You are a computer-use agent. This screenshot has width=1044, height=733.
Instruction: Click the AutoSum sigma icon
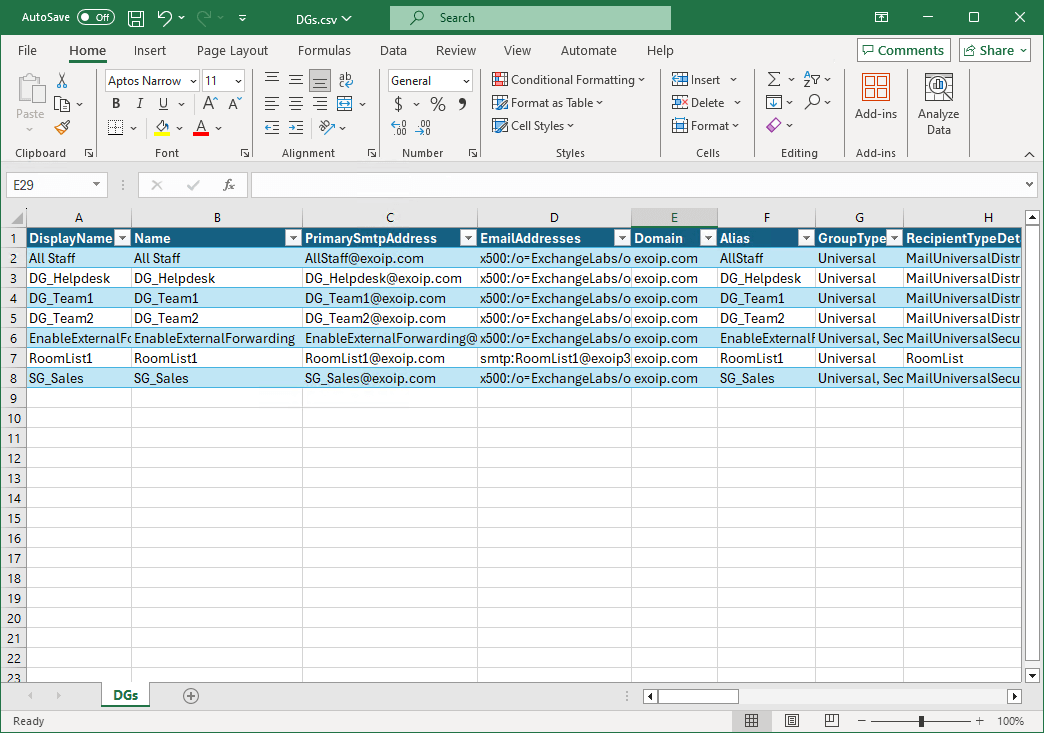[x=773, y=80]
